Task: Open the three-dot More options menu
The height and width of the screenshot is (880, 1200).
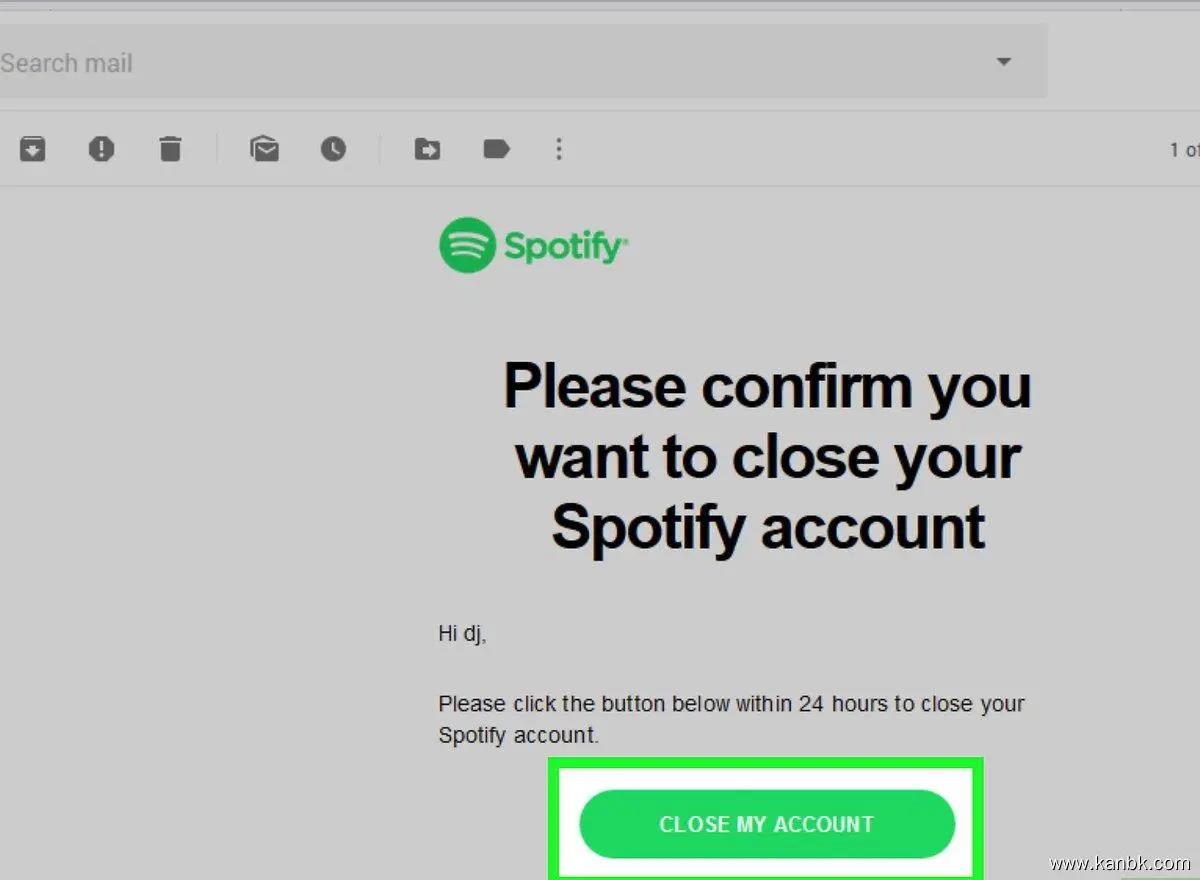Action: [x=559, y=149]
